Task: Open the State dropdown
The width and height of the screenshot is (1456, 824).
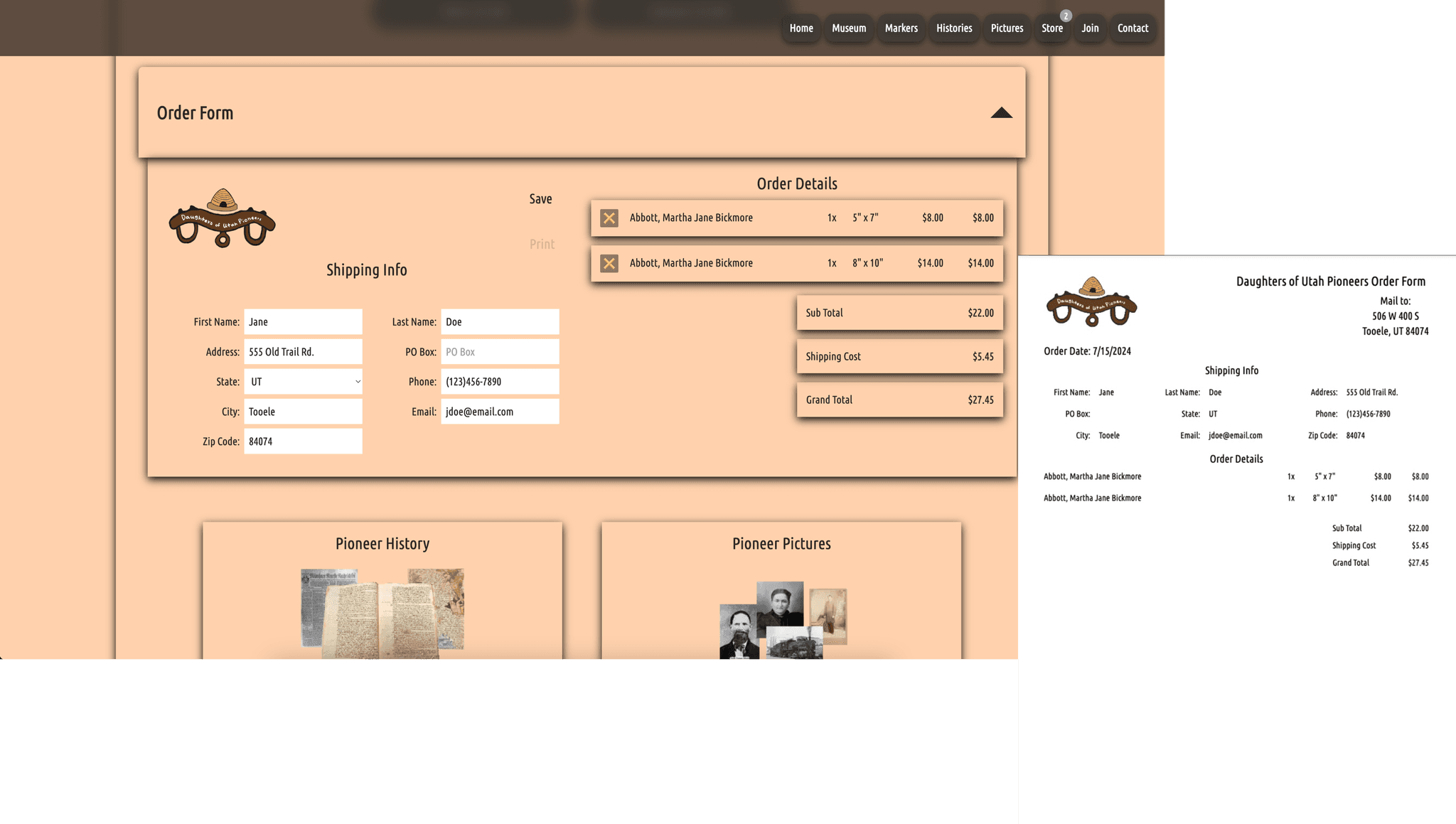Action: tap(303, 382)
